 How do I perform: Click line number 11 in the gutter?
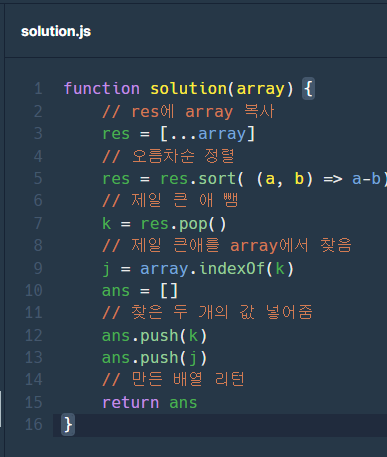pyautogui.click(x=34, y=313)
